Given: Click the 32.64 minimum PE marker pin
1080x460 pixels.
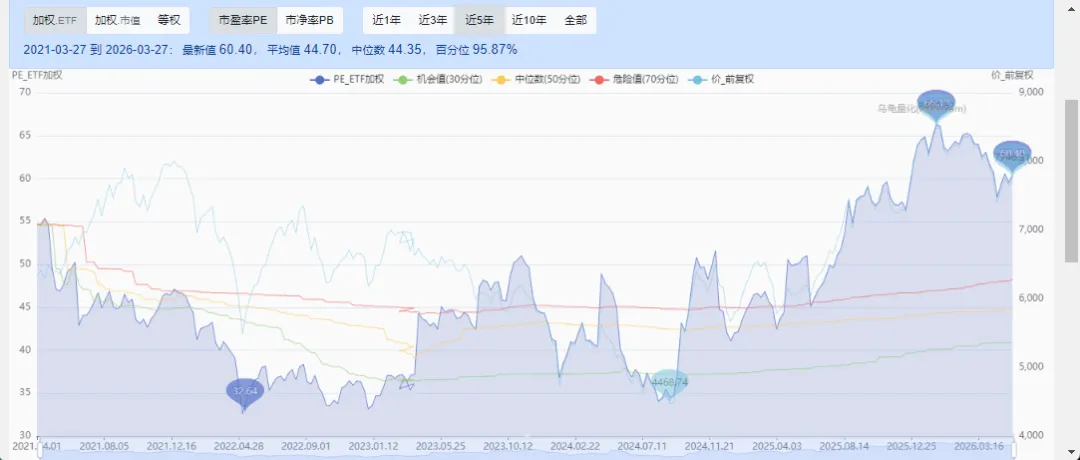Looking at the screenshot, I should coord(245,392).
